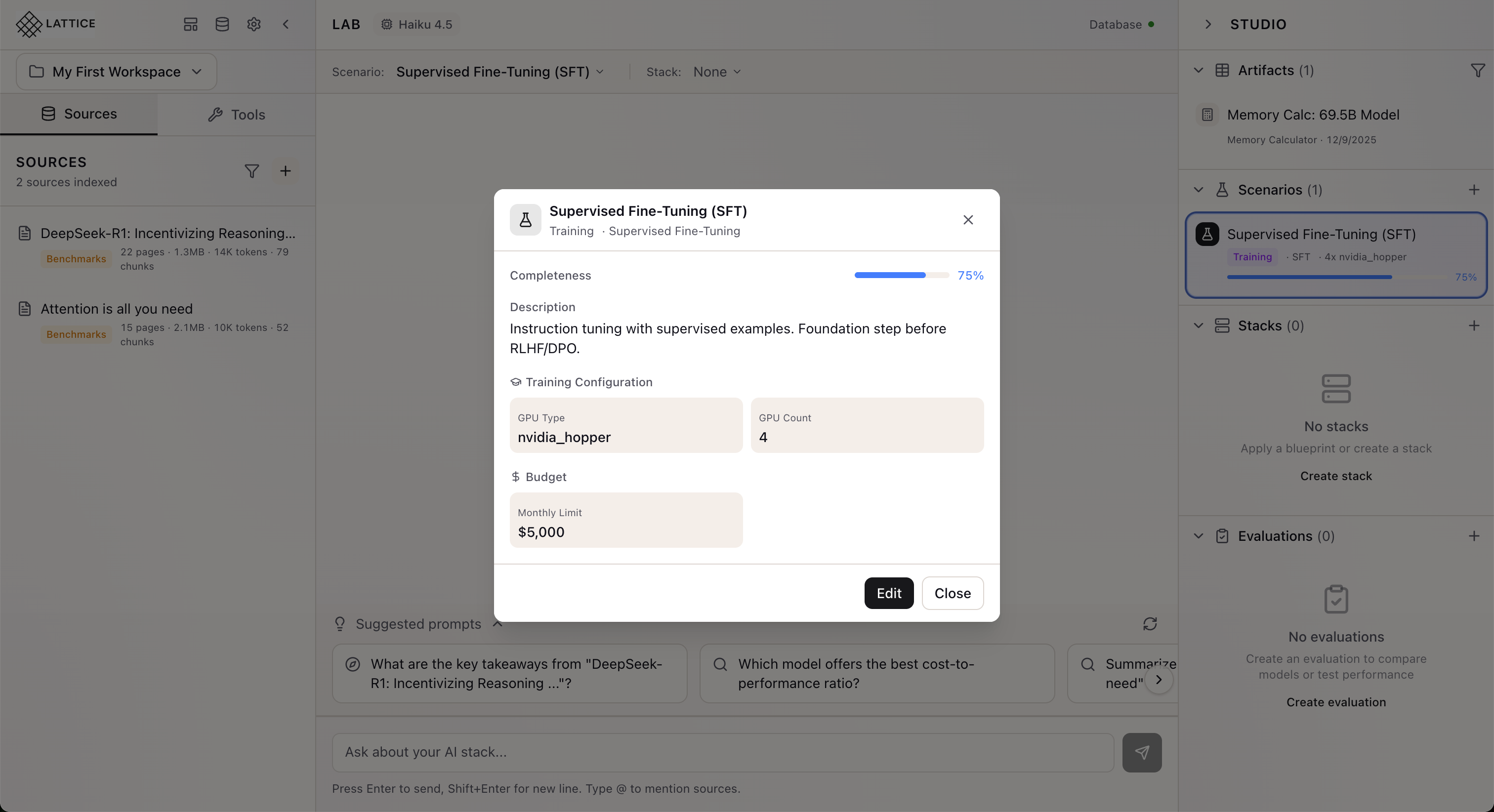Click the filter icon next to Artifacts
The image size is (1494, 812).
tap(1477, 70)
